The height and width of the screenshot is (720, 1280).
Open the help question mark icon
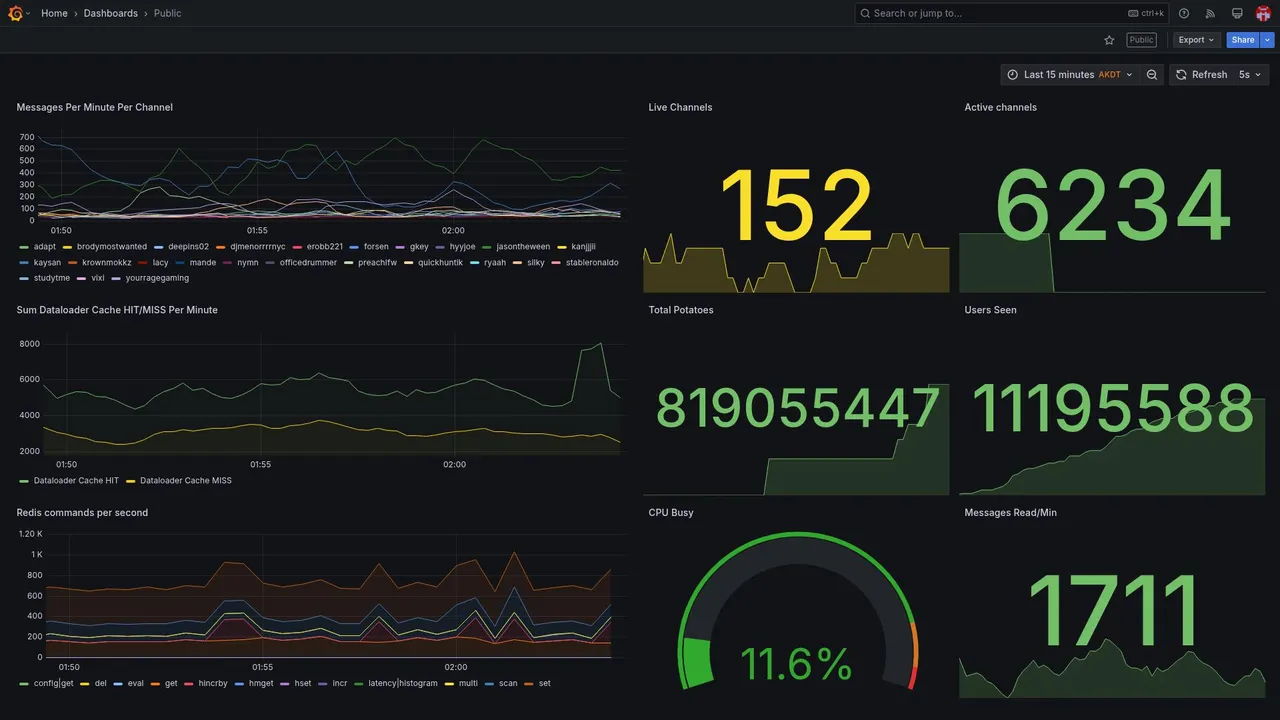(x=1184, y=13)
